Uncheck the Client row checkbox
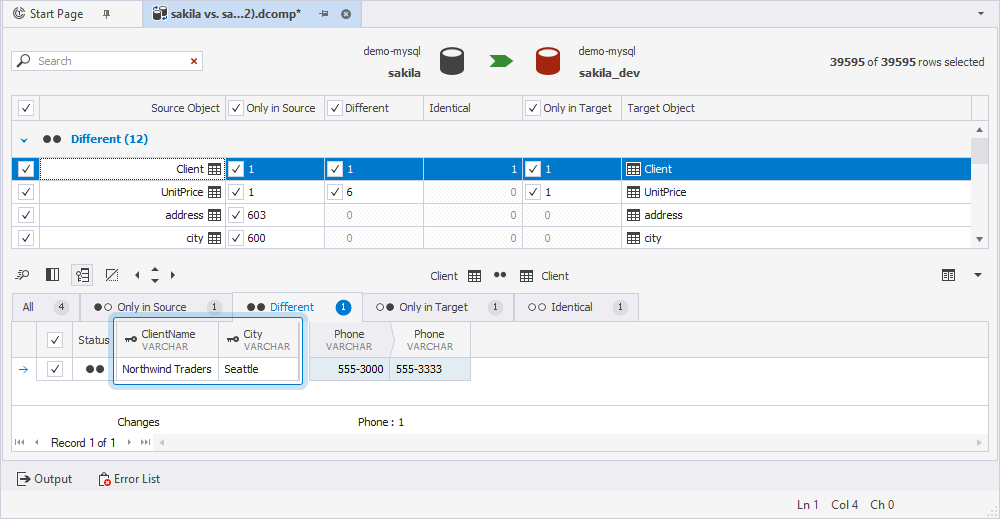Screen dimensions: 1000x519 tap(26, 169)
